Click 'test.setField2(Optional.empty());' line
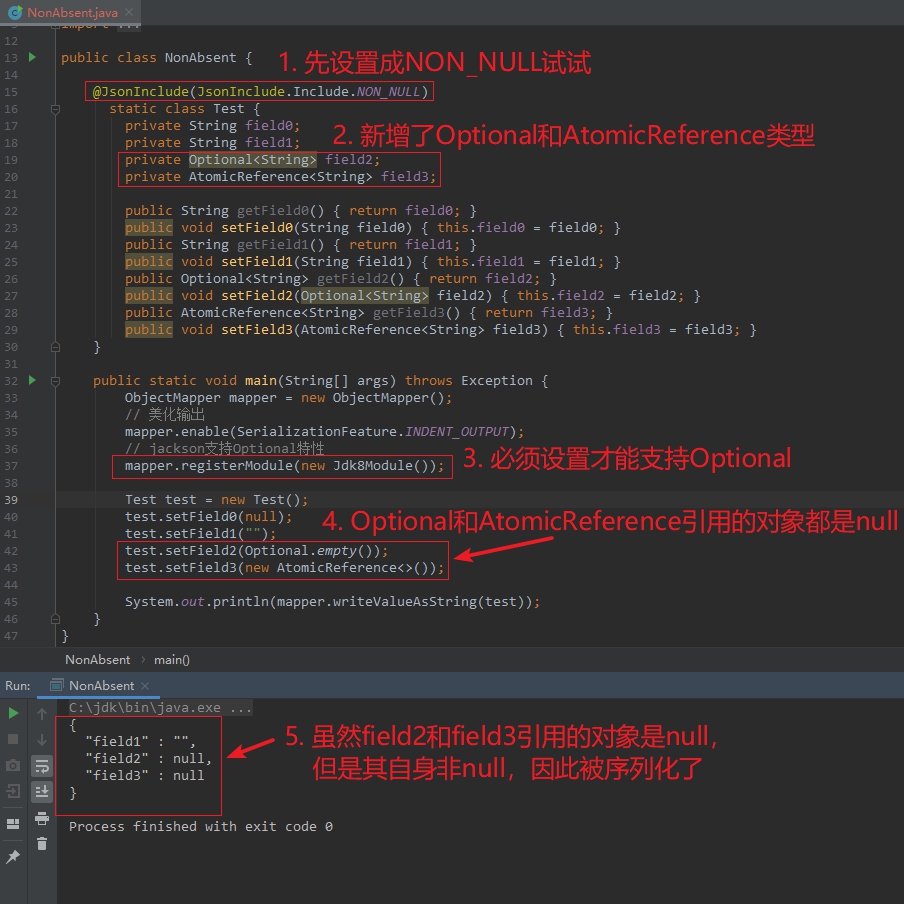 point(257,551)
